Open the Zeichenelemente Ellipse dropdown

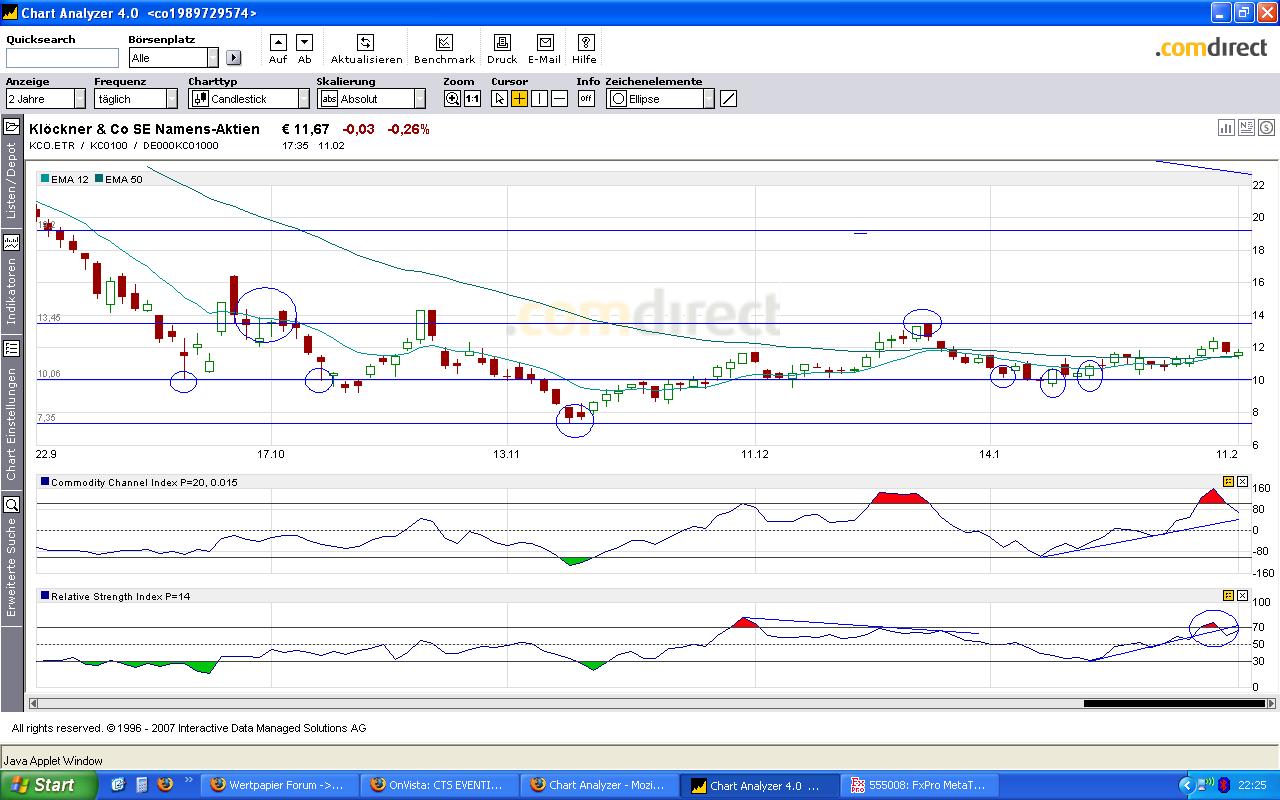click(x=661, y=98)
